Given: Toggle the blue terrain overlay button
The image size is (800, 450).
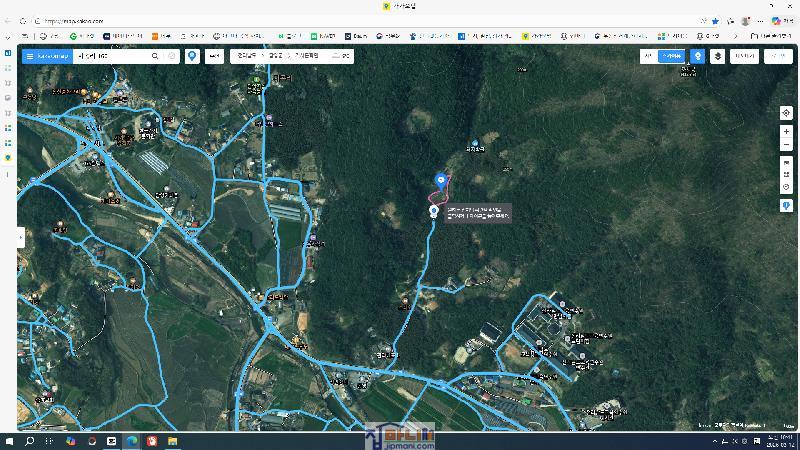Looking at the screenshot, I should [x=697, y=57].
